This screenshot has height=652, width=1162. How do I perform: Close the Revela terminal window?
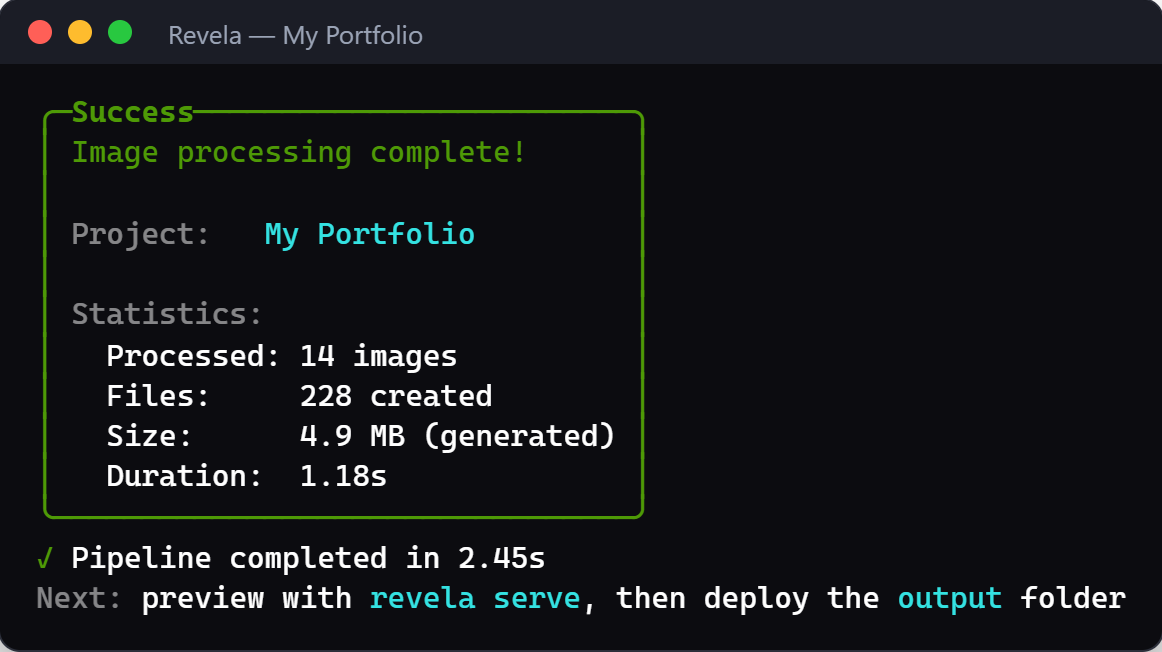[x=40, y=33]
